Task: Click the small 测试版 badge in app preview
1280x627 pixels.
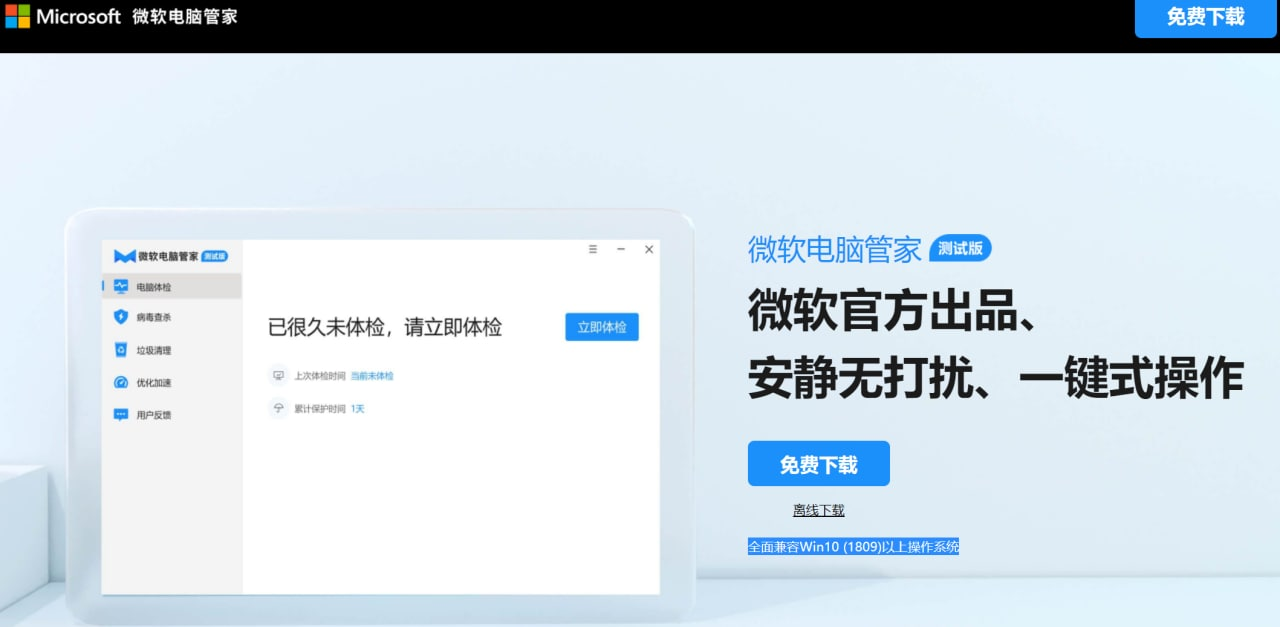Action: (215, 256)
